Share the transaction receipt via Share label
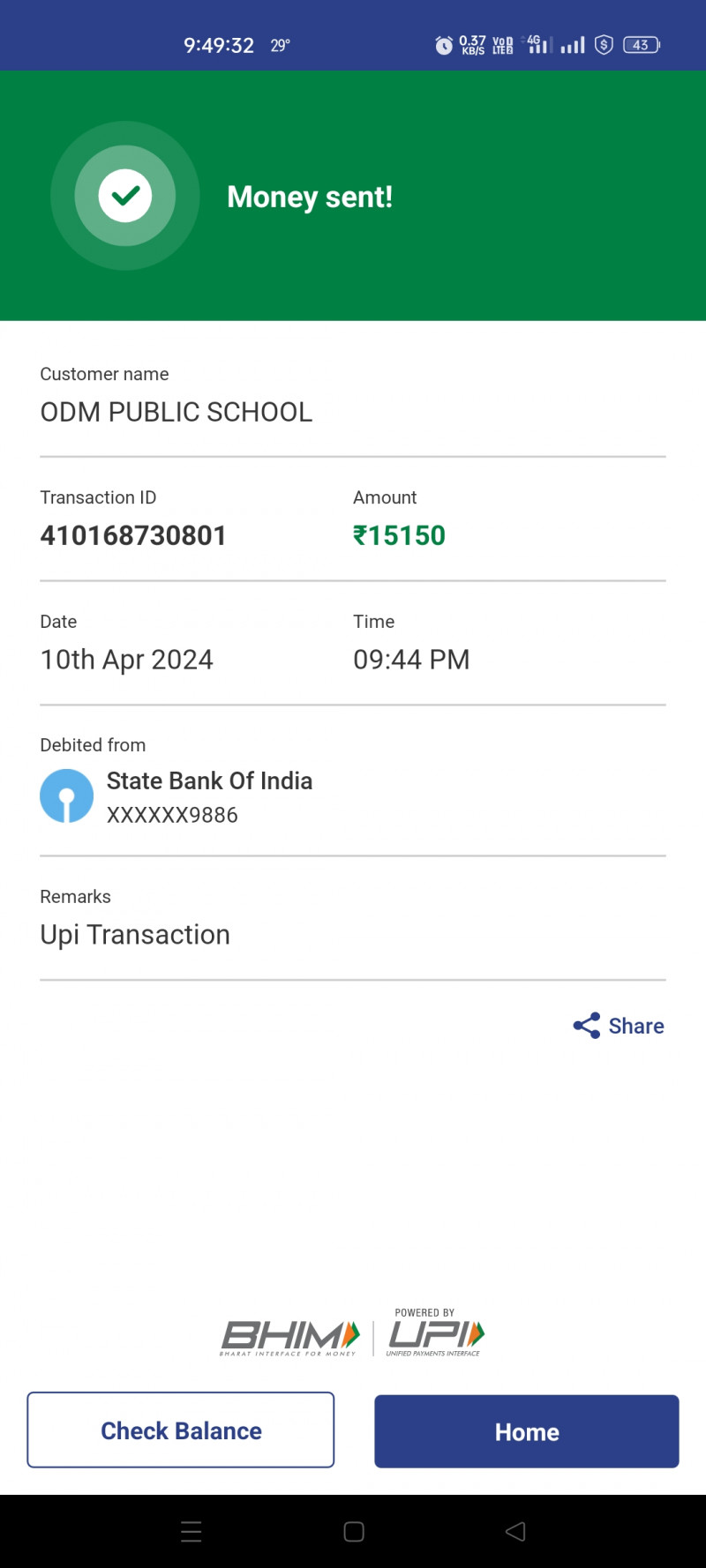706x1568 pixels. (x=636, y=1026)
